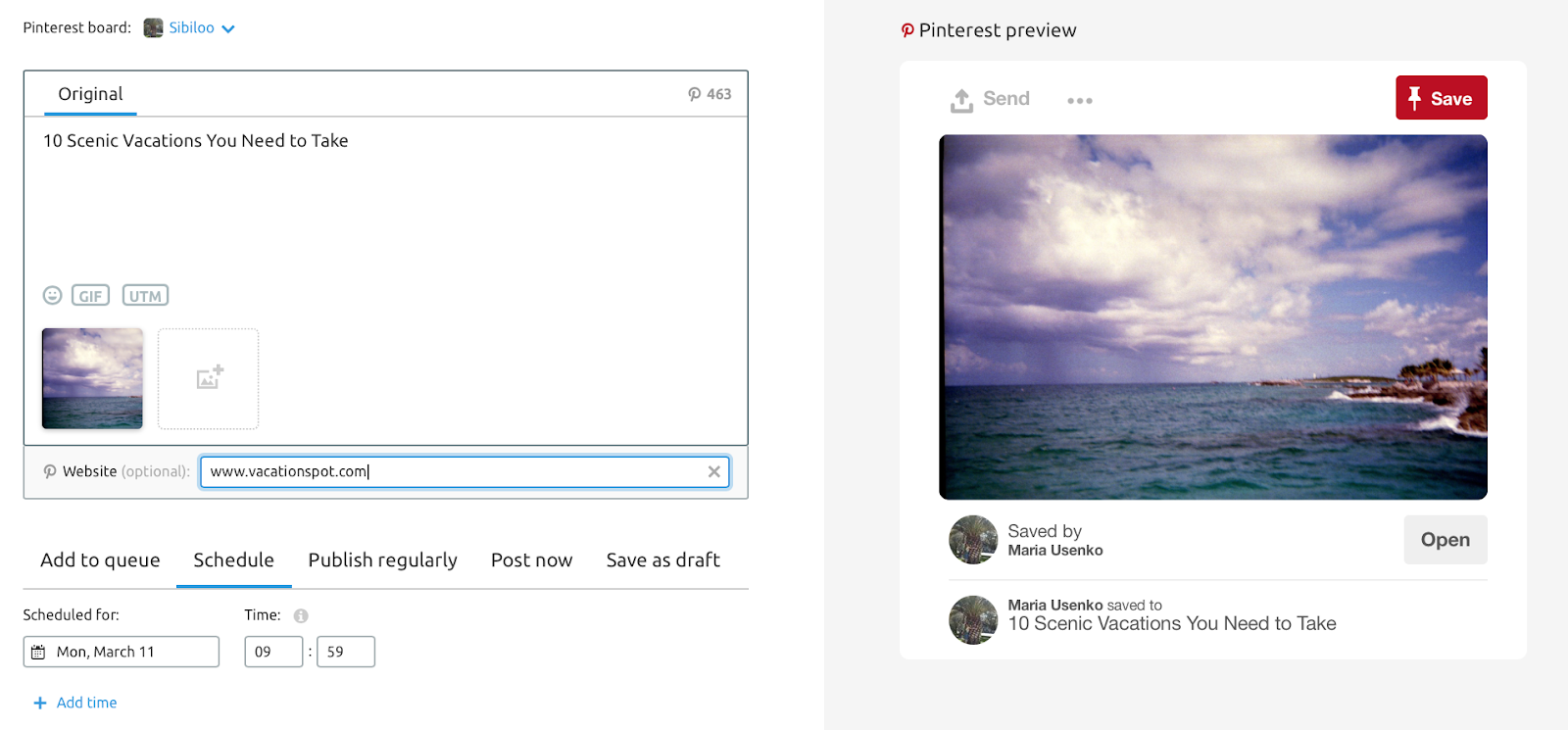Image resolution: width=1568 pixels, height=730 pixels.
Task: Click the Sibiloo board avatar icon
Action: coord(153,27)
